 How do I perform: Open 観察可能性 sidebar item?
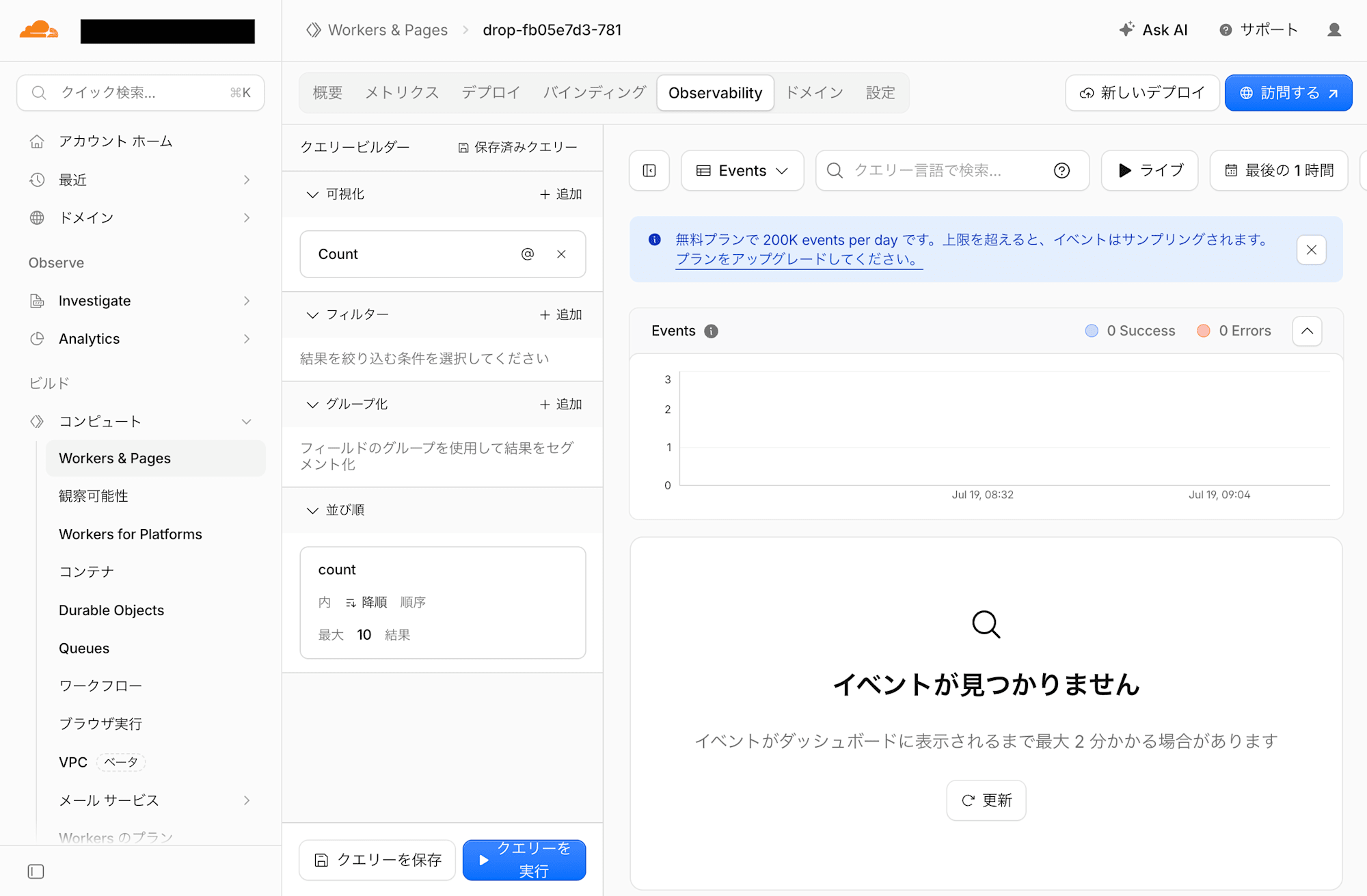click(x=94, y=496)
